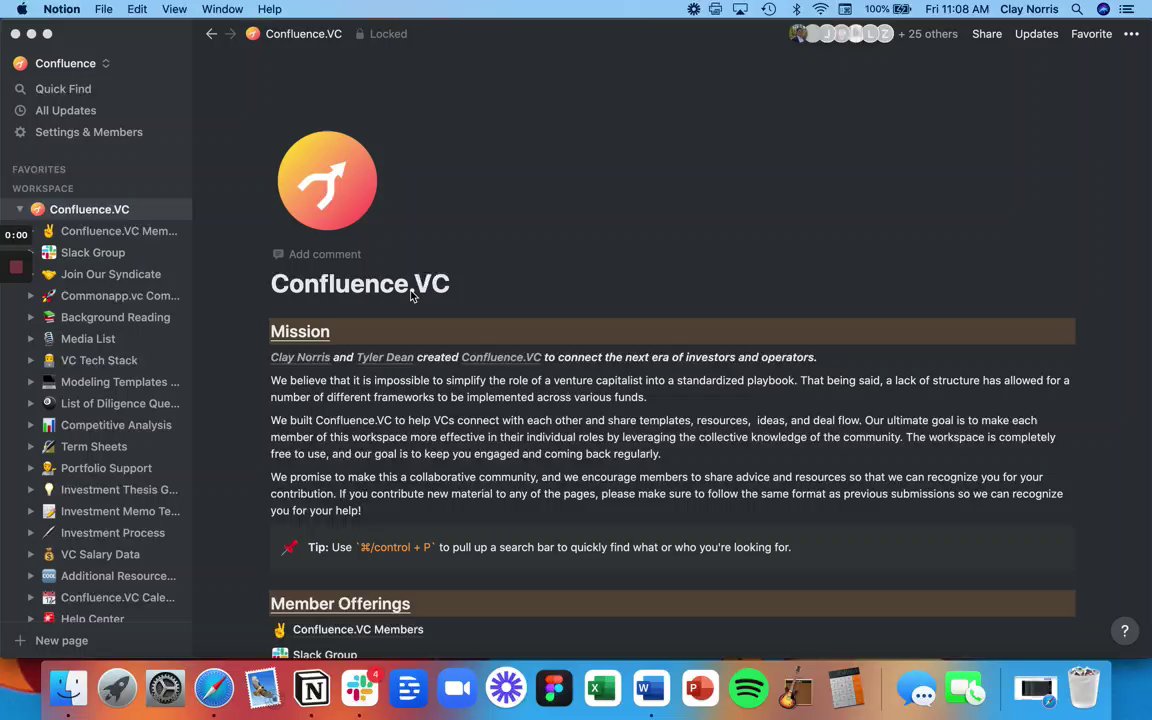Open Messages from the dock

915,689
